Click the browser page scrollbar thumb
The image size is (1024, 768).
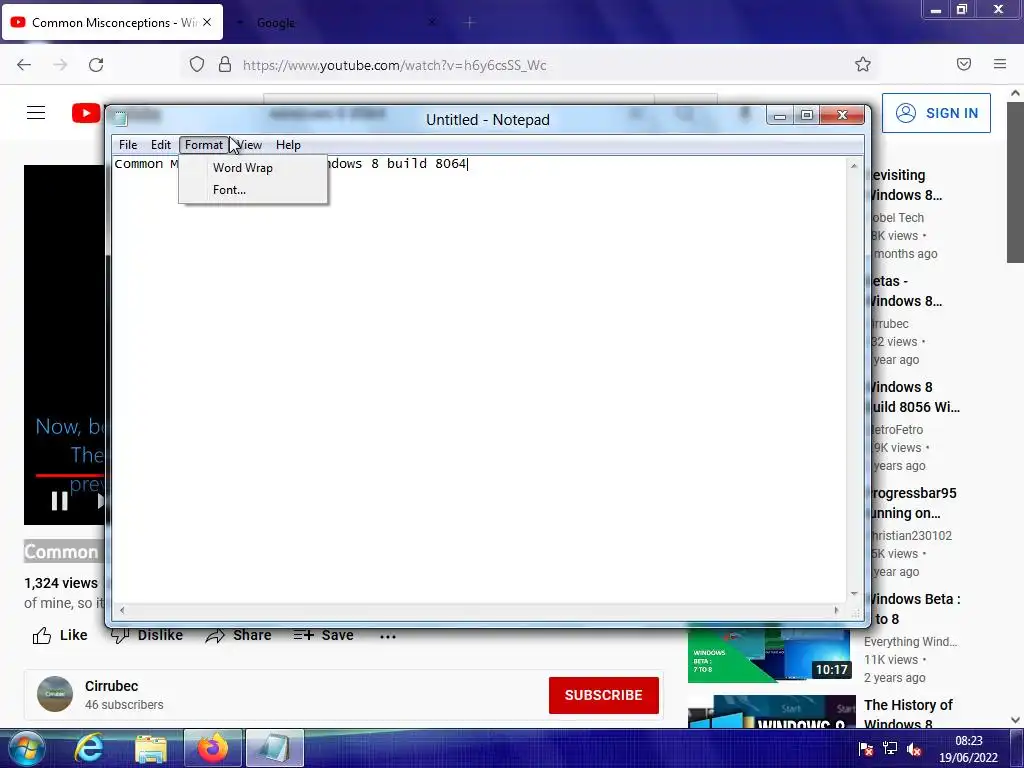[1016, 182]
